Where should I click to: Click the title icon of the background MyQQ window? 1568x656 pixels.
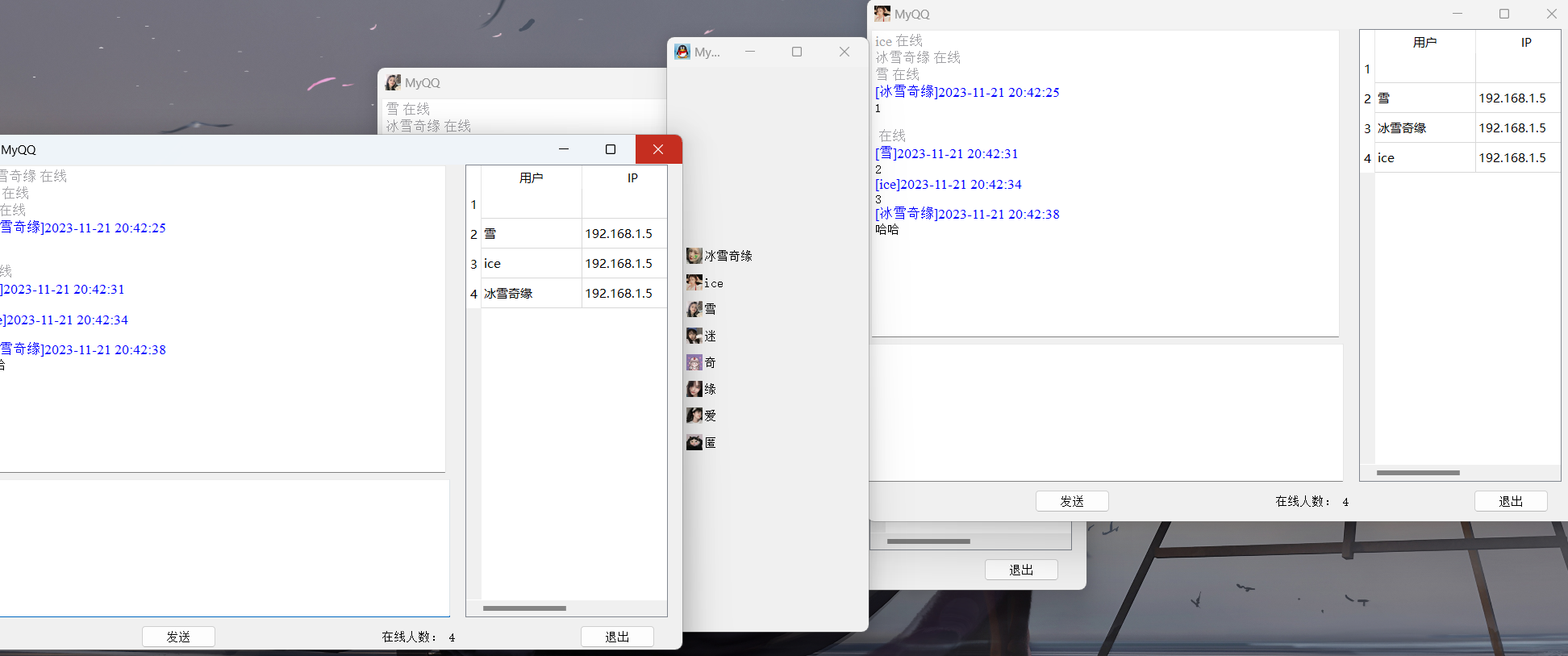(x=393, y=82)
